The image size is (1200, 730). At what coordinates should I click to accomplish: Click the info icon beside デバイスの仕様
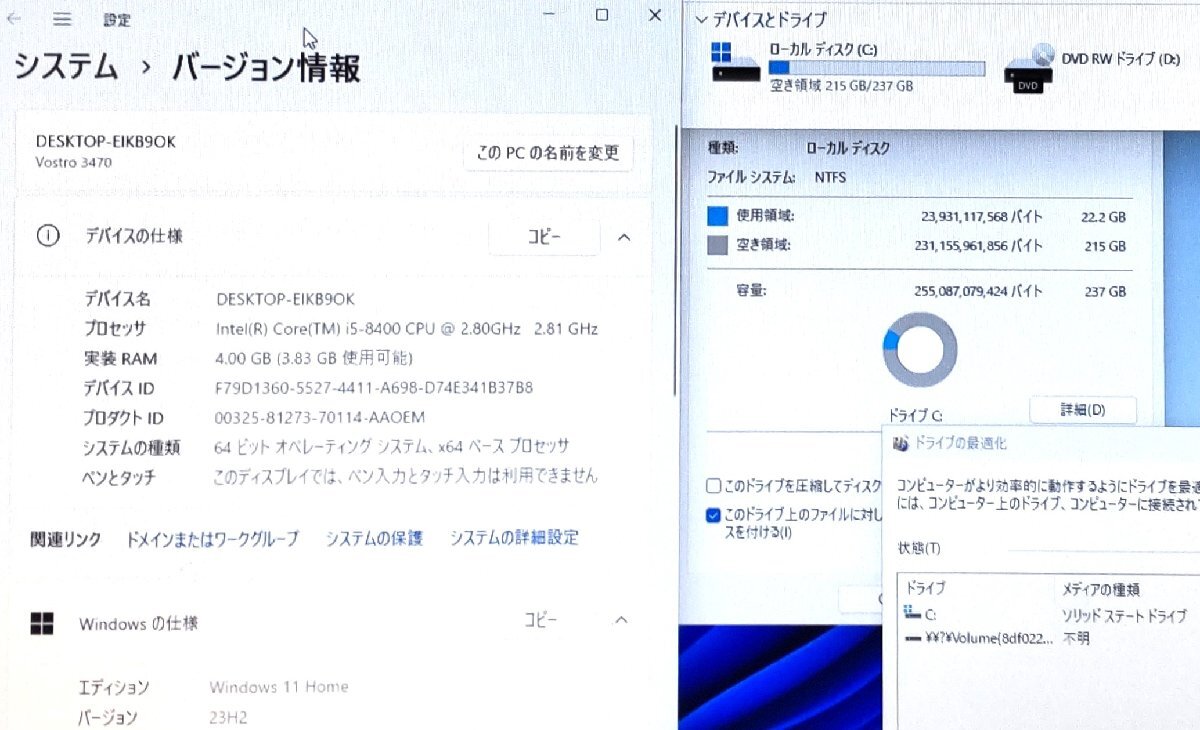[46, 236]
